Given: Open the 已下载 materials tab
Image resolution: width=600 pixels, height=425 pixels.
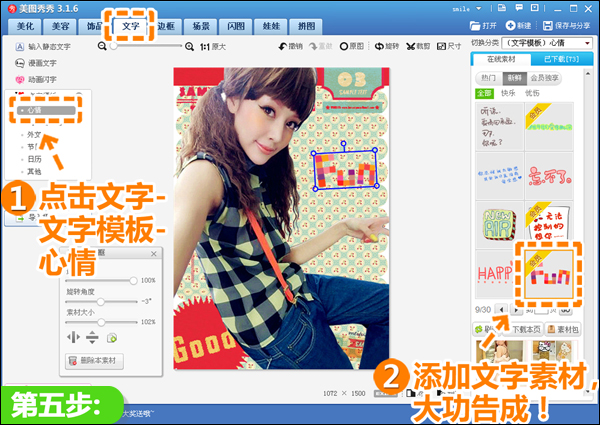Looking at the screenshot, I should point(561,59).
